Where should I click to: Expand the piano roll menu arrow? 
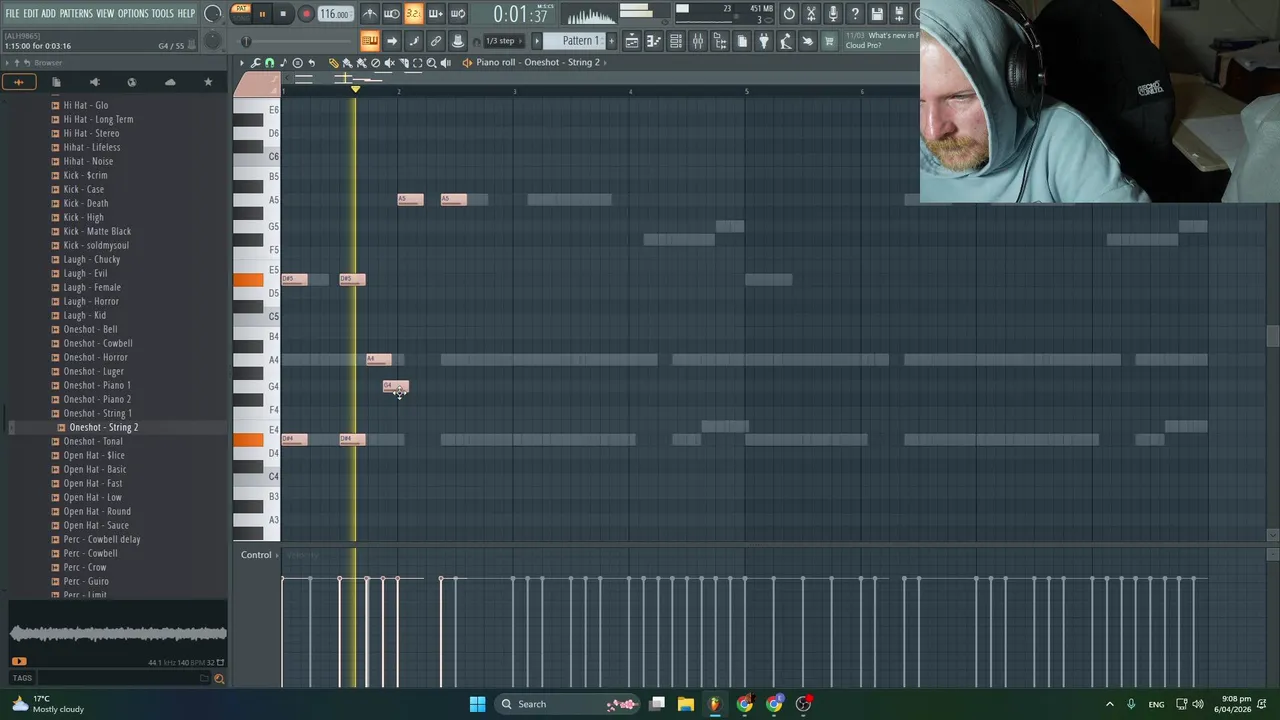pyautogui.click(x=241, y=62)
